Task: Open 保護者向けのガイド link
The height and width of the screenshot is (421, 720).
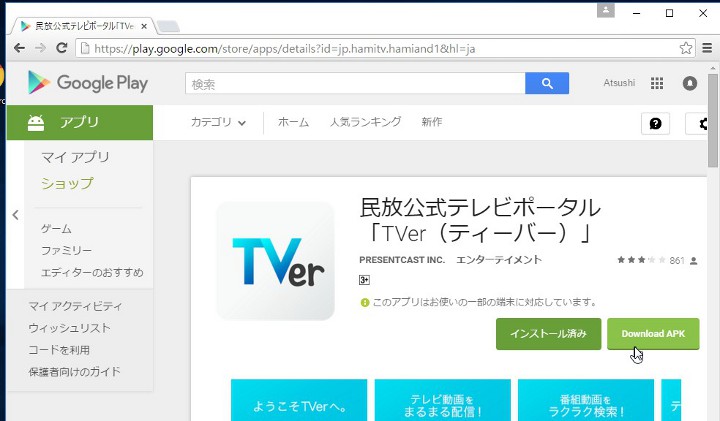Action: (x=74, y=371)
